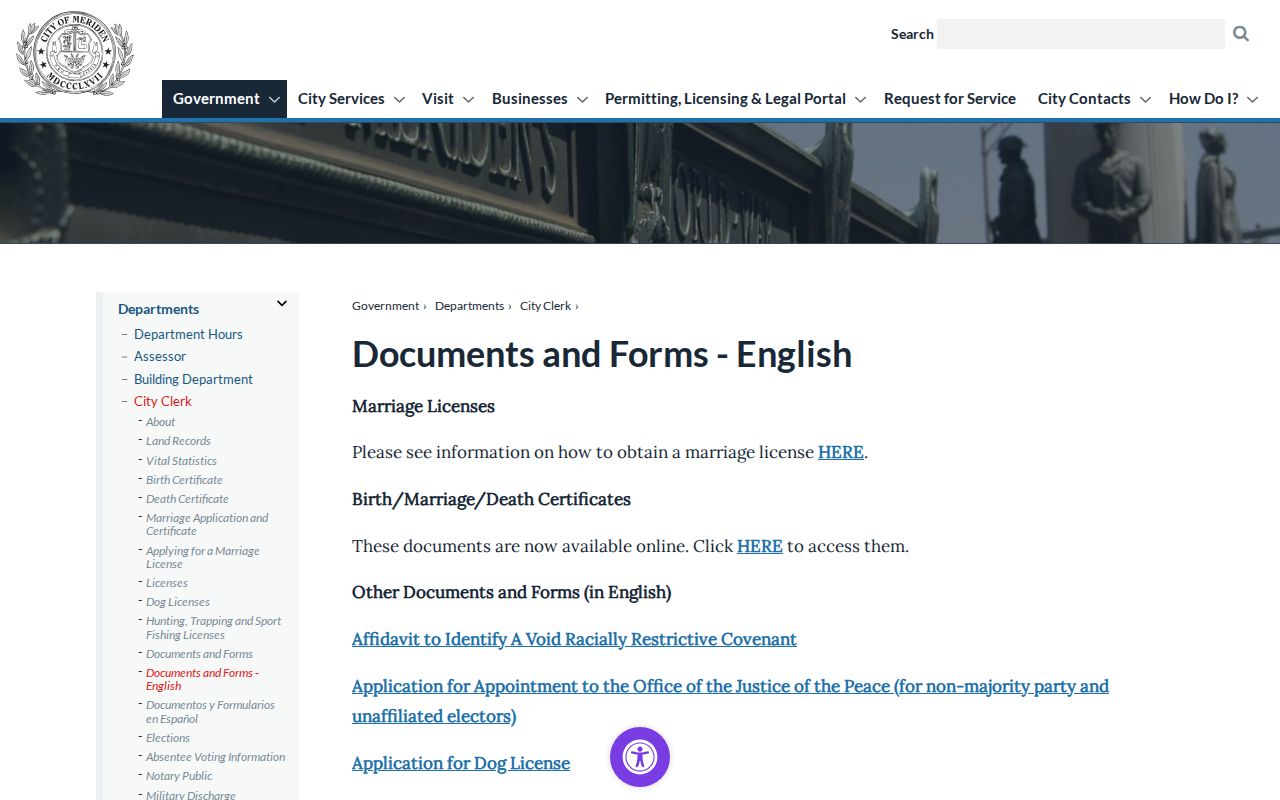1280x800 pixels.
Task: Go to Department Hours in sidebar
Action: click(188, 334)
